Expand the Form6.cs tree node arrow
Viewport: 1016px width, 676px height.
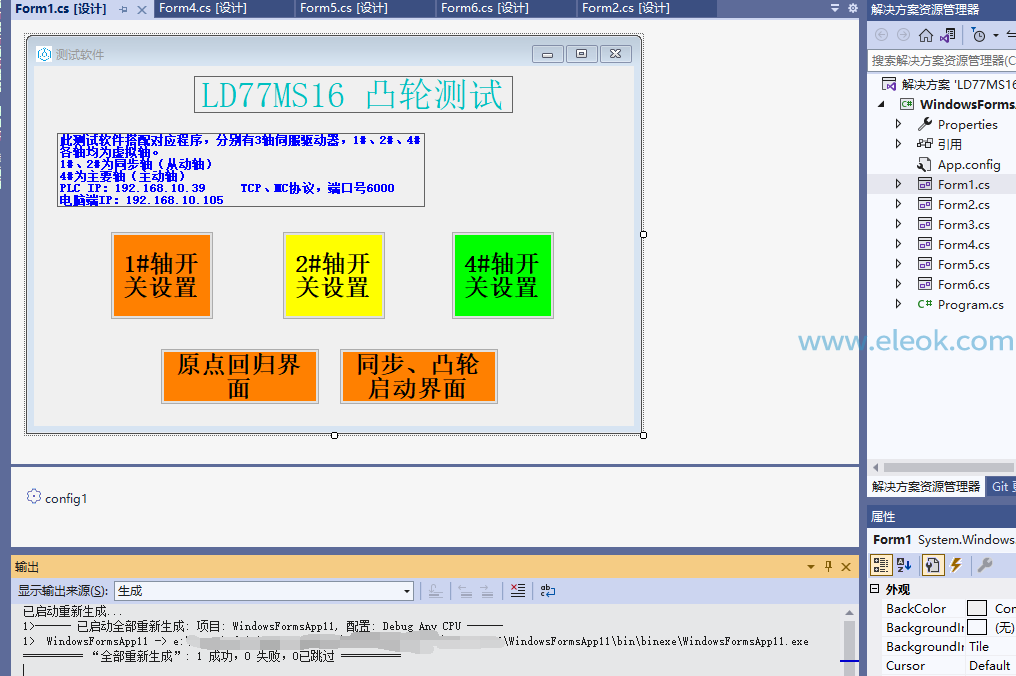(x=898, y=284)
